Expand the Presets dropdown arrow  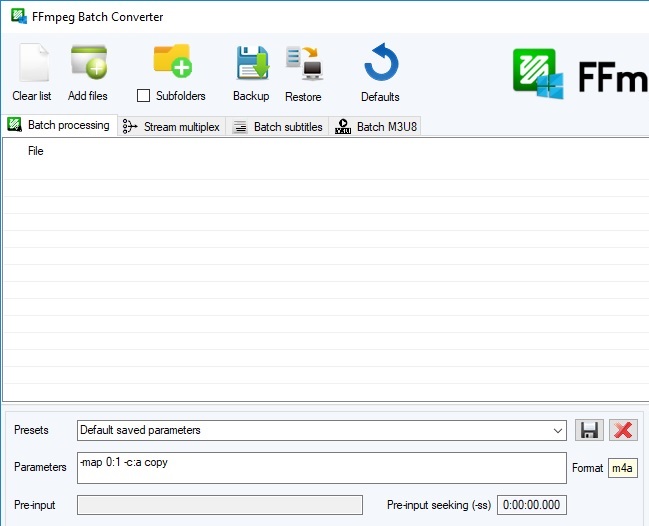pyautogui.click(x=558, y=430)
